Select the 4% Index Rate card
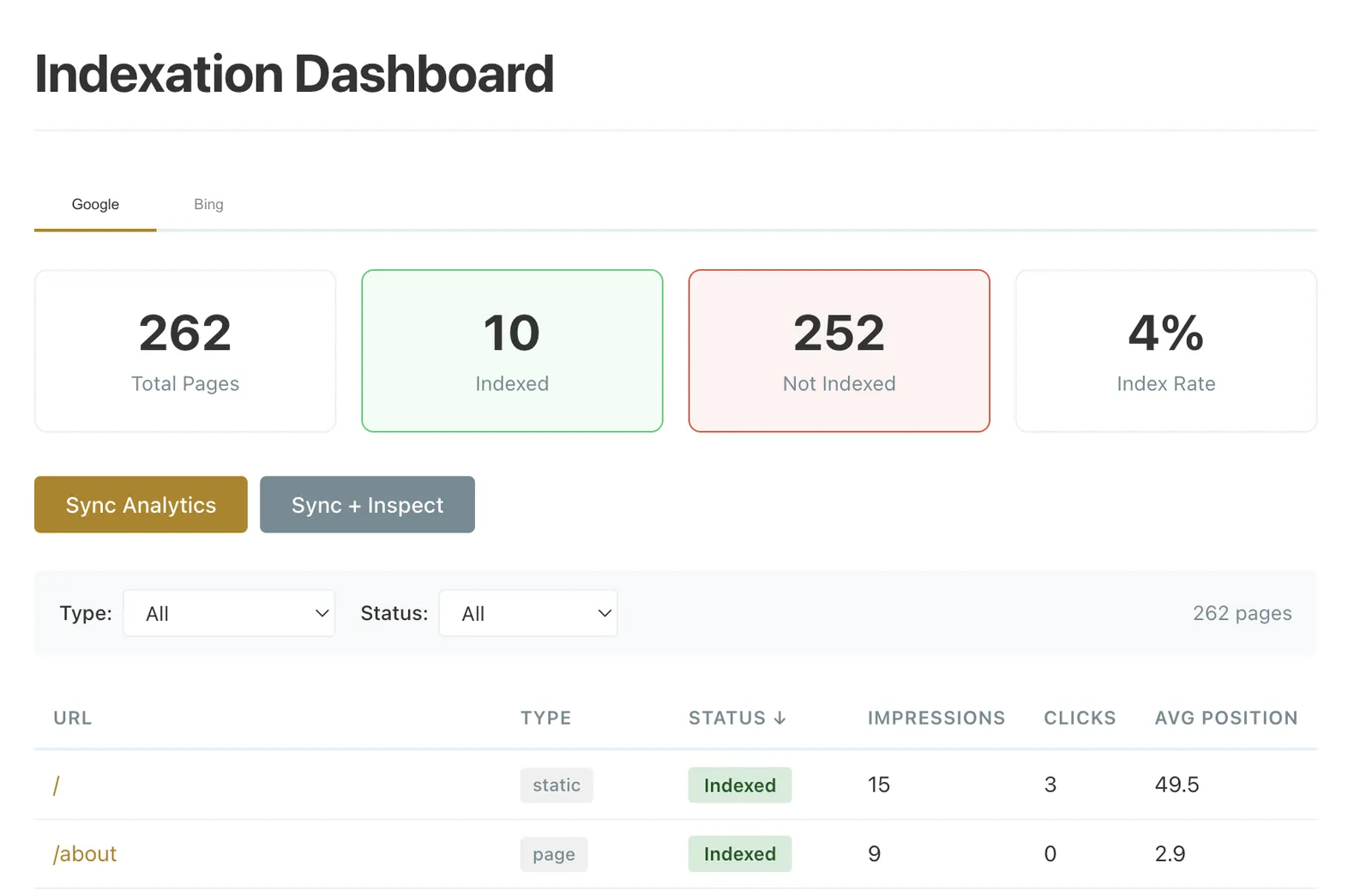Image resolution: width=1372 pixels, height=890 pixels. [x=1165, y=351]
